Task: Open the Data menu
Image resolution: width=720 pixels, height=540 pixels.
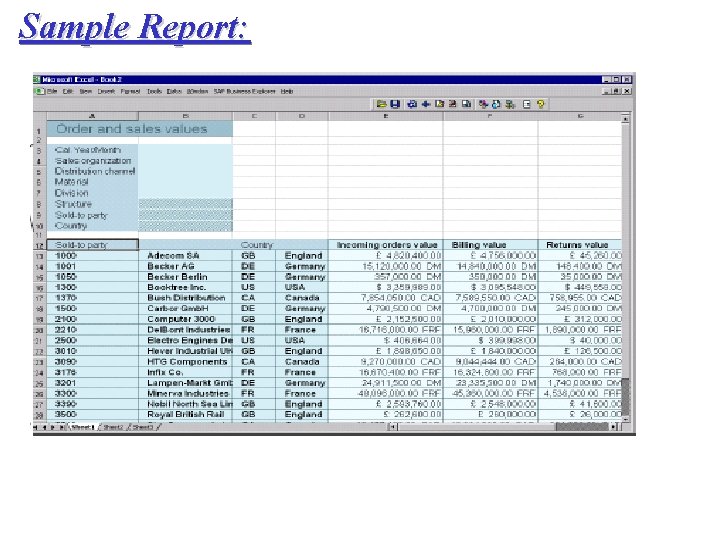Action: pyautogui.click(x=174, y=91)
